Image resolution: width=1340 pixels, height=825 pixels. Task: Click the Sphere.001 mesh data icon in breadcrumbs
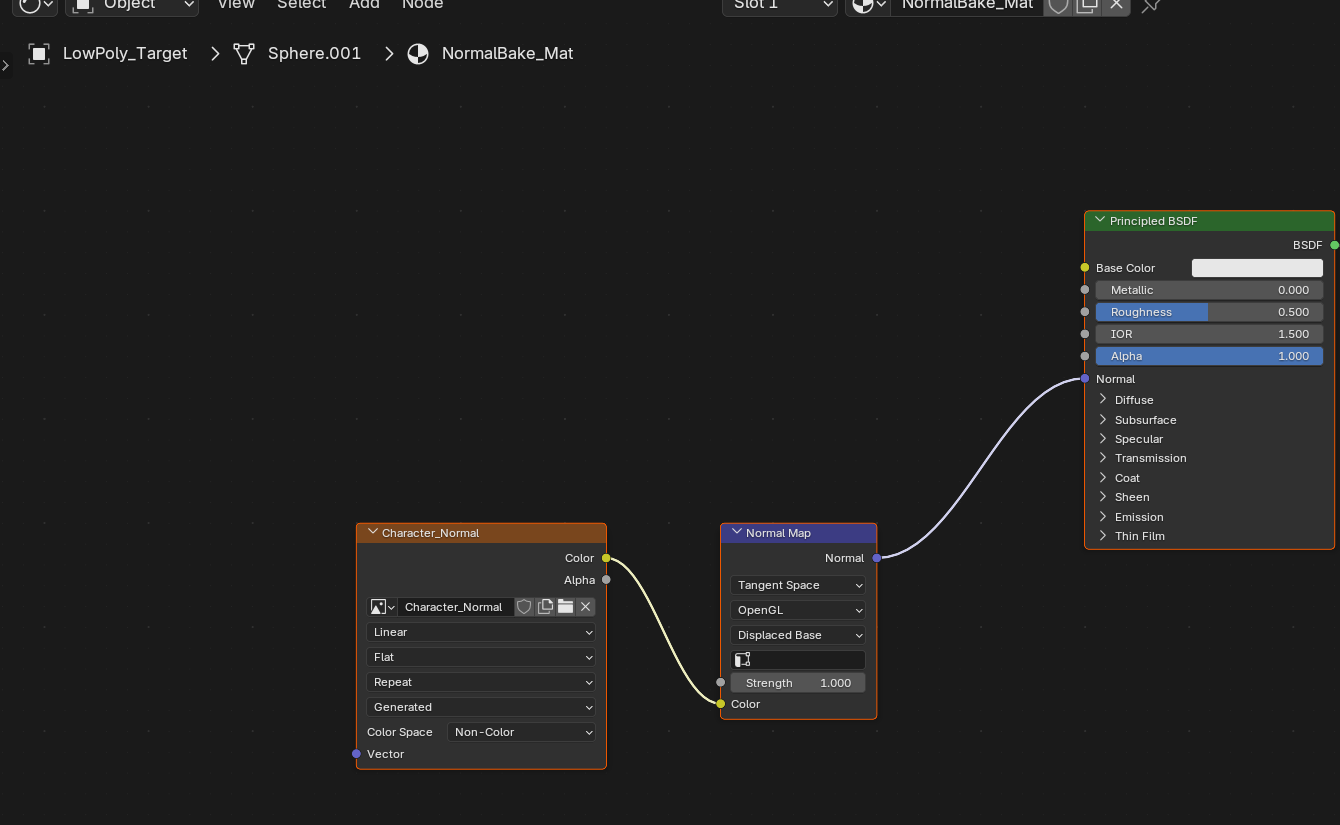pos(244,54)
